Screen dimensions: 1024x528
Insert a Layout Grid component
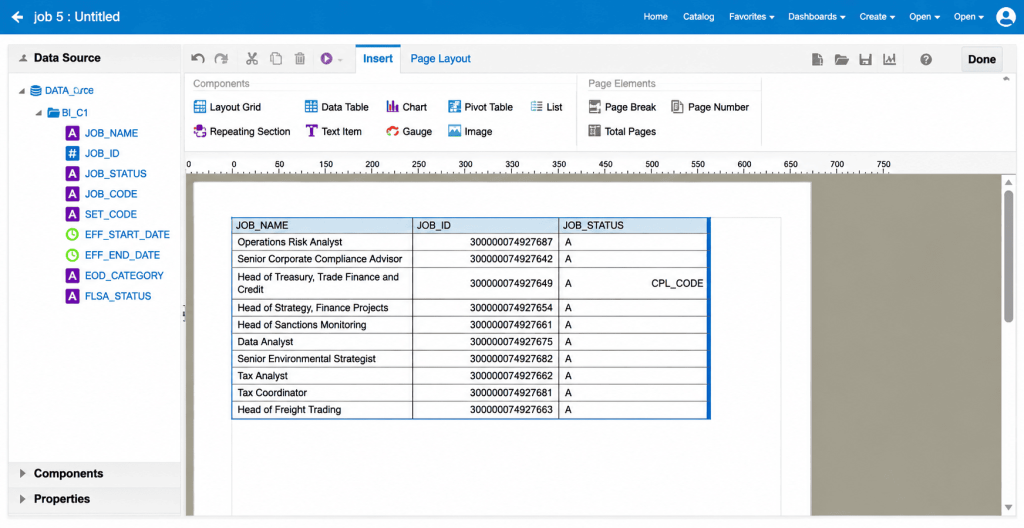coord(227,107)
